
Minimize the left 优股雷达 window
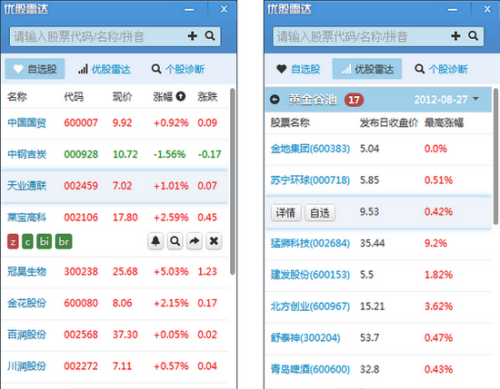189,9
